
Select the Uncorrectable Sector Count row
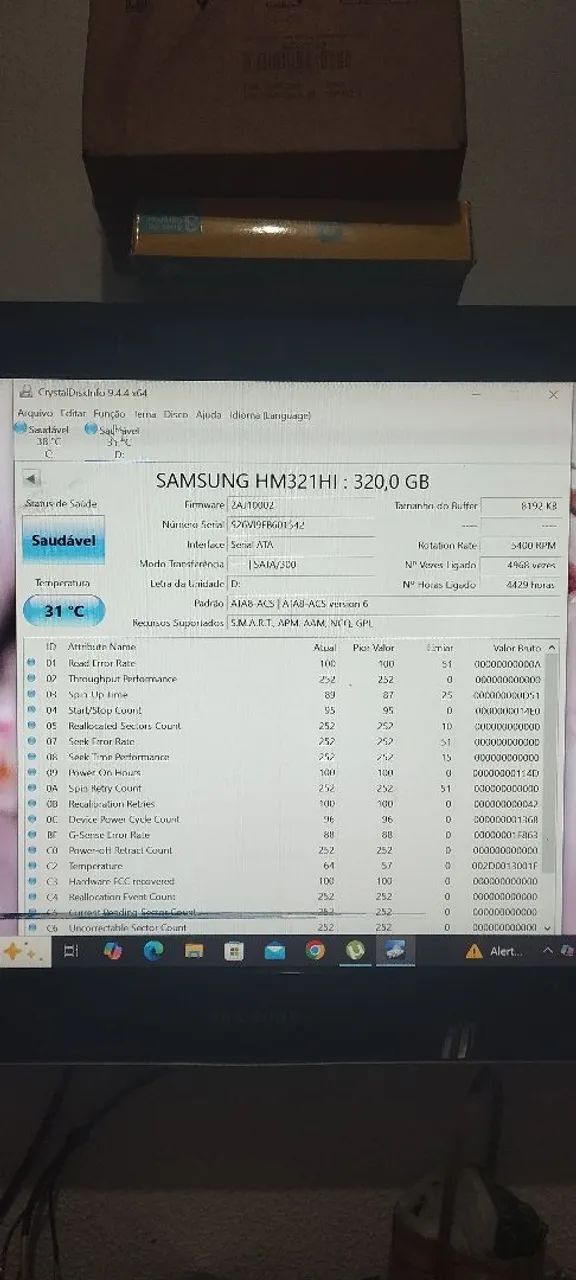point(285,928)
